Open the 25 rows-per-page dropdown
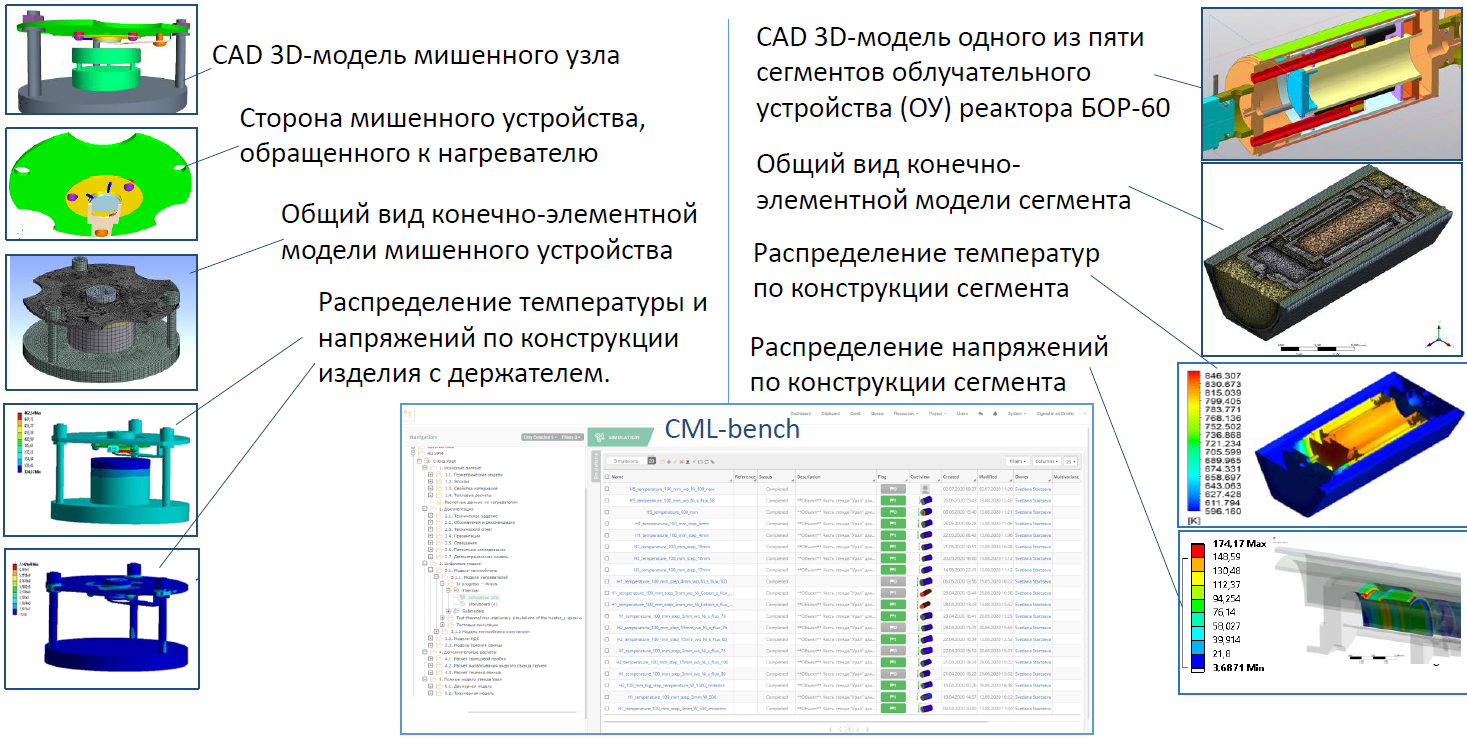This screenshot has height=739, width=1467. 1071,461
